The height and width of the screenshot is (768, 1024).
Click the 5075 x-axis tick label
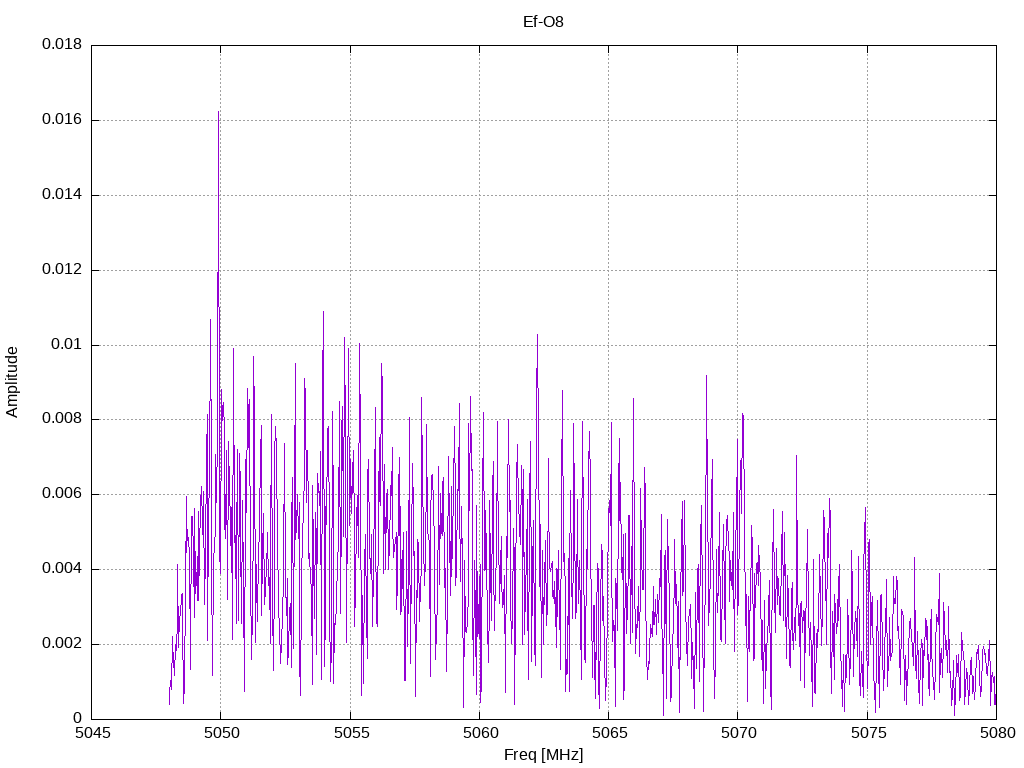point(867,733)
